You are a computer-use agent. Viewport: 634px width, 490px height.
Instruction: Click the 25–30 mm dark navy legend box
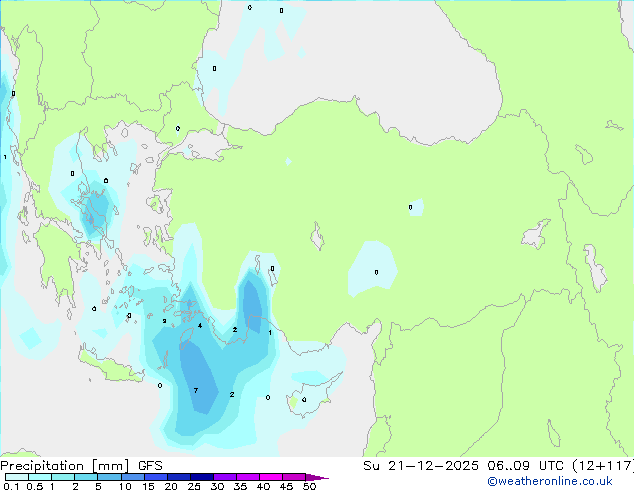point(201,477)
